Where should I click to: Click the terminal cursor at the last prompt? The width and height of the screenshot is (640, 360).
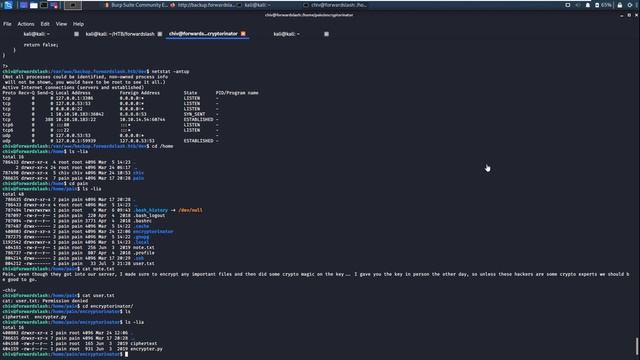pyautogui.click(x=127, y=354)
